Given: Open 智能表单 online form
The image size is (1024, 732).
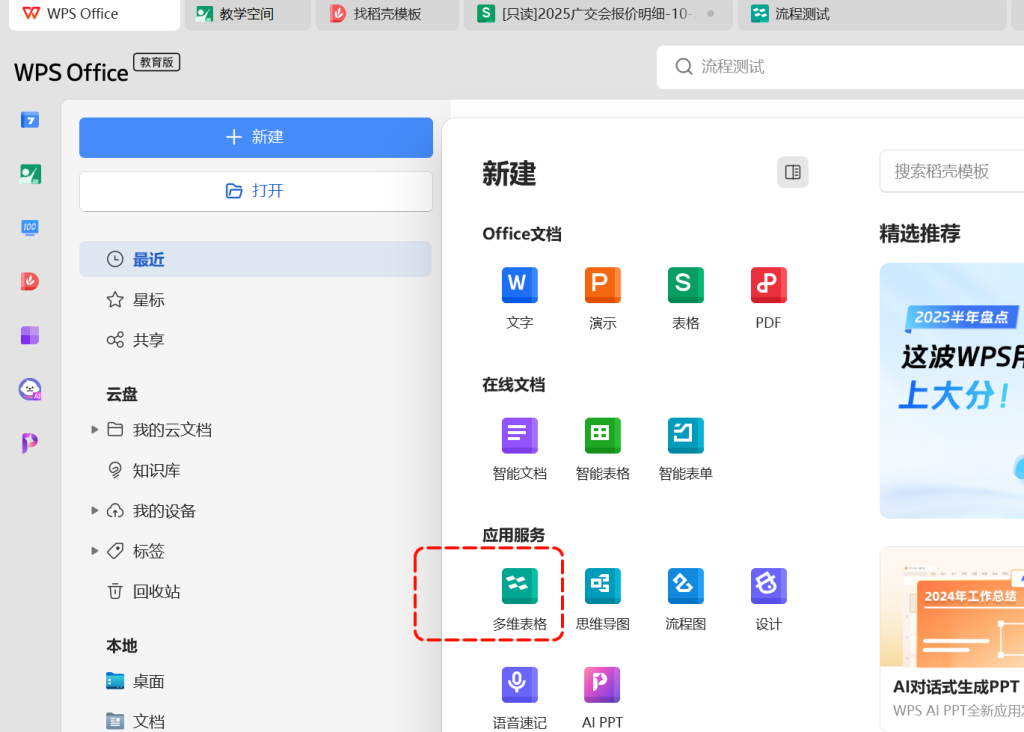Looking at the screenshot, I should tap(685, 449).
